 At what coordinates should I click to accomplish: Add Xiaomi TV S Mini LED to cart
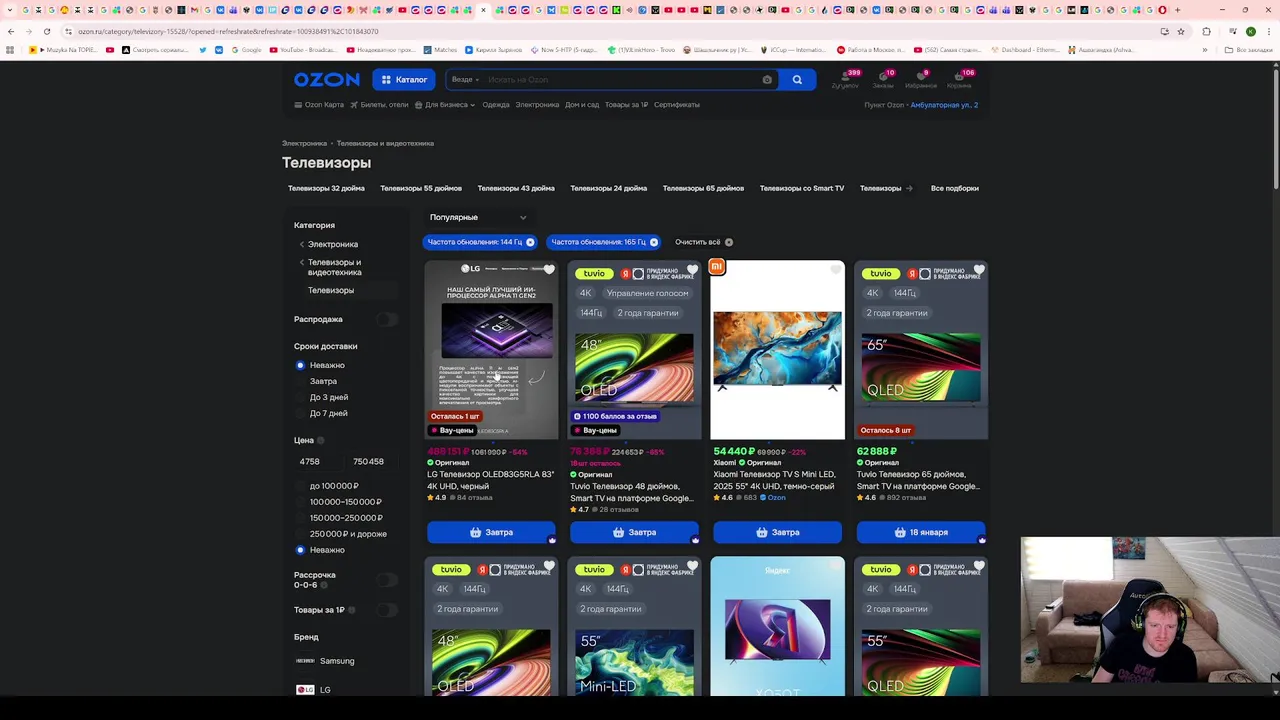777,533
